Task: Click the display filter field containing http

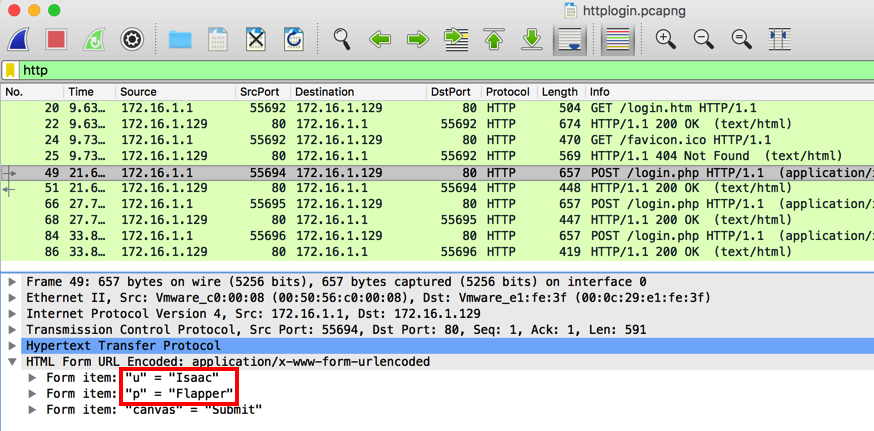Action: [446, 71]
